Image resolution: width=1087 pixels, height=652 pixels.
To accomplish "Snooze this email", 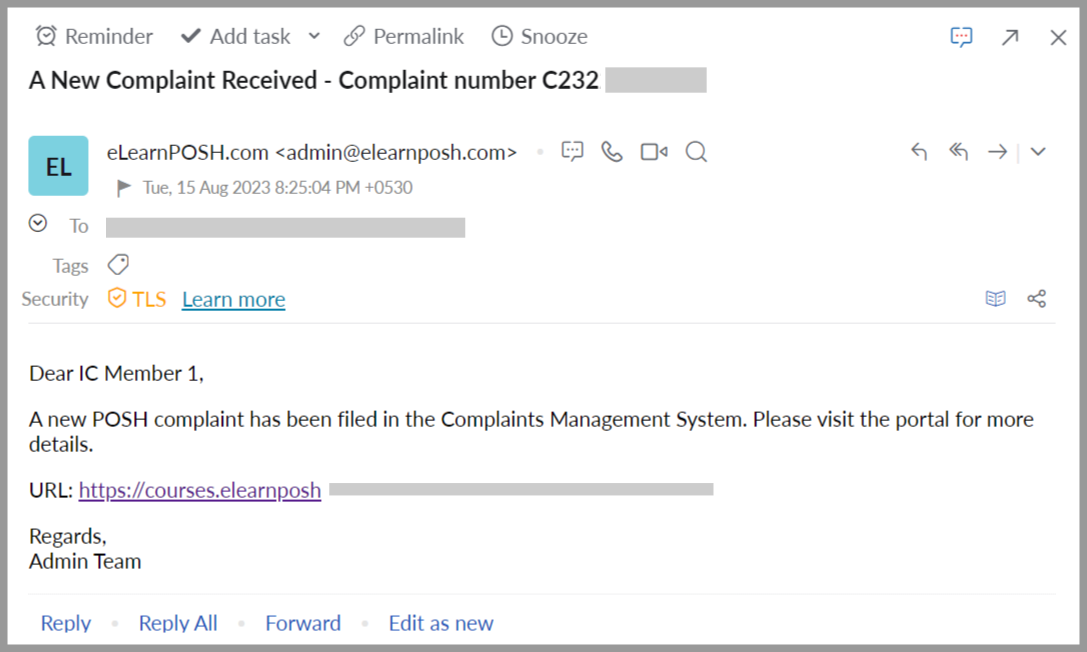I will pos(539,37).
